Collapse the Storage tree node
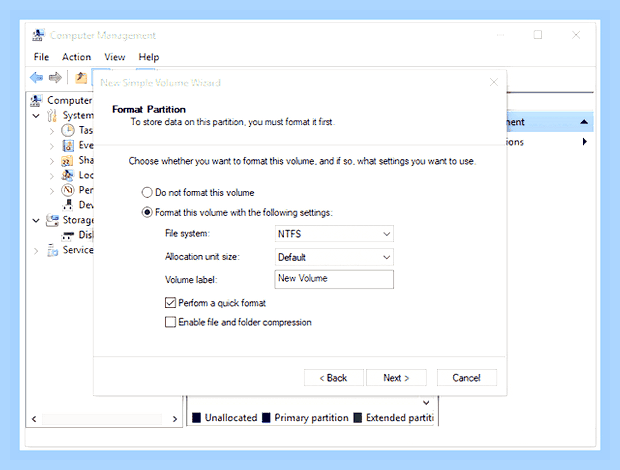 click(x=36, y=220)
